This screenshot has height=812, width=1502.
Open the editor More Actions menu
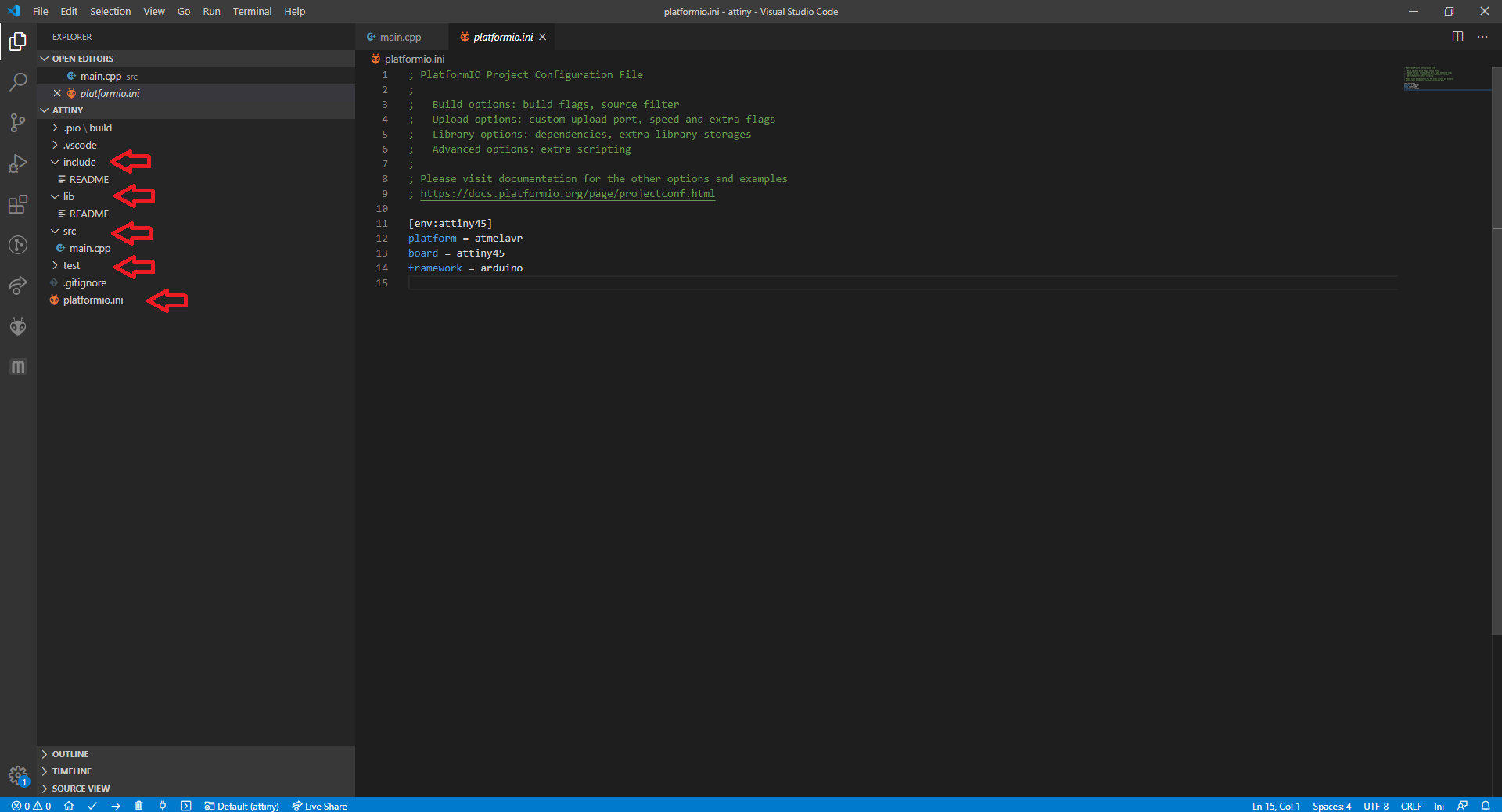(x=1482, y=37)
